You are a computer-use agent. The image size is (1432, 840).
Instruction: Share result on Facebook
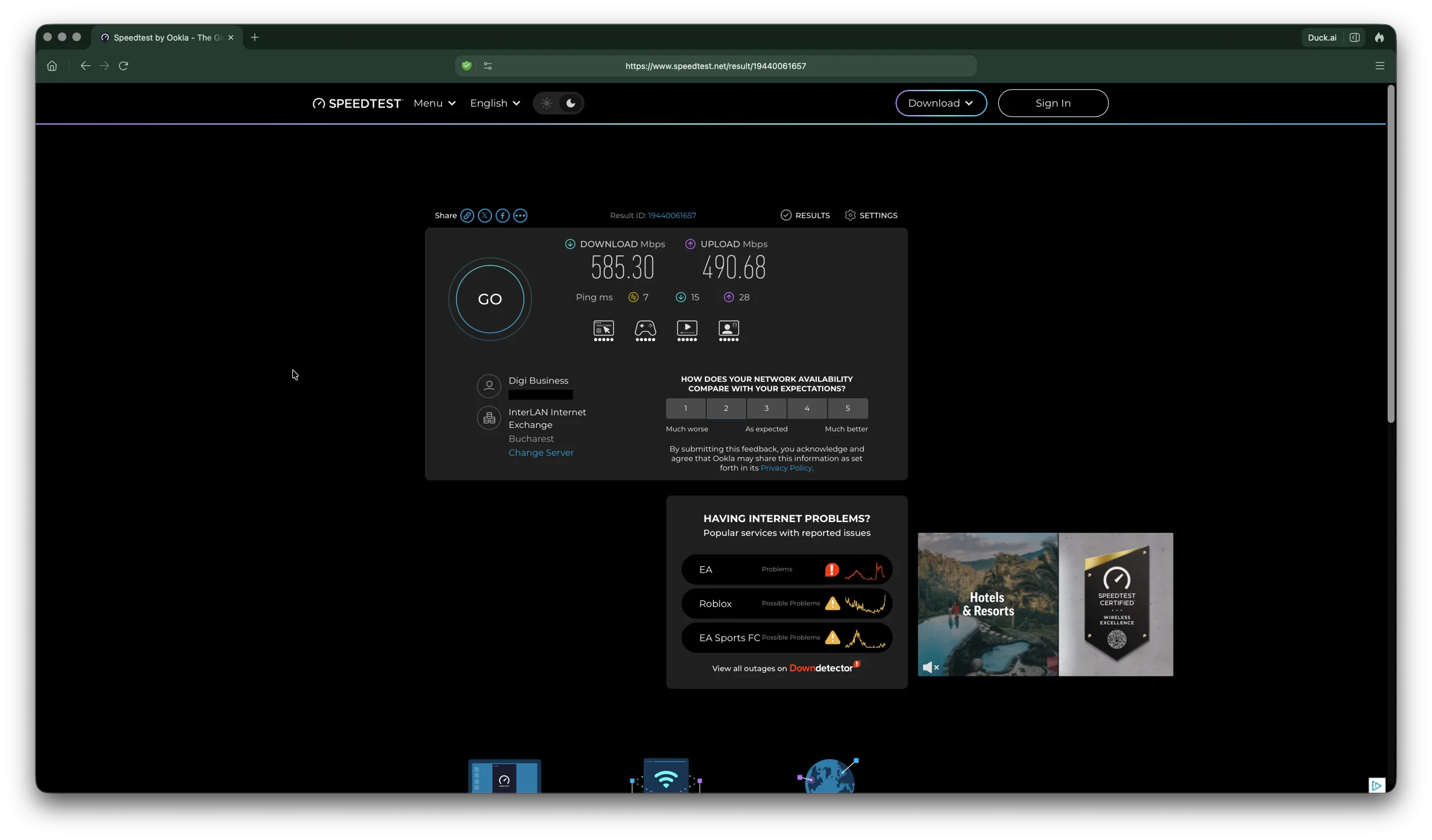coord(502,216)
